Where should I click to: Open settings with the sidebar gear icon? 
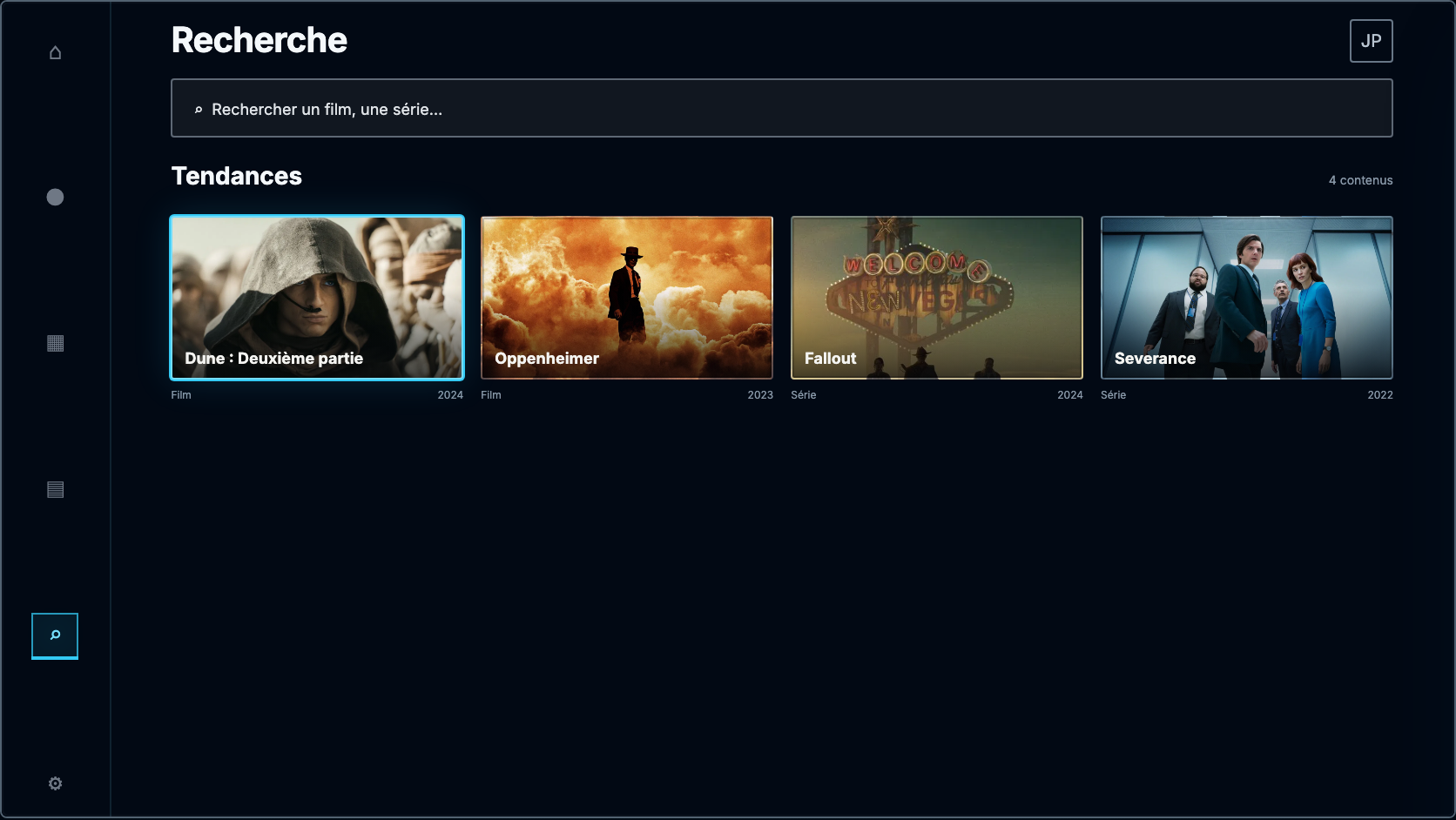pyautogui.click(x=55, y=783)
